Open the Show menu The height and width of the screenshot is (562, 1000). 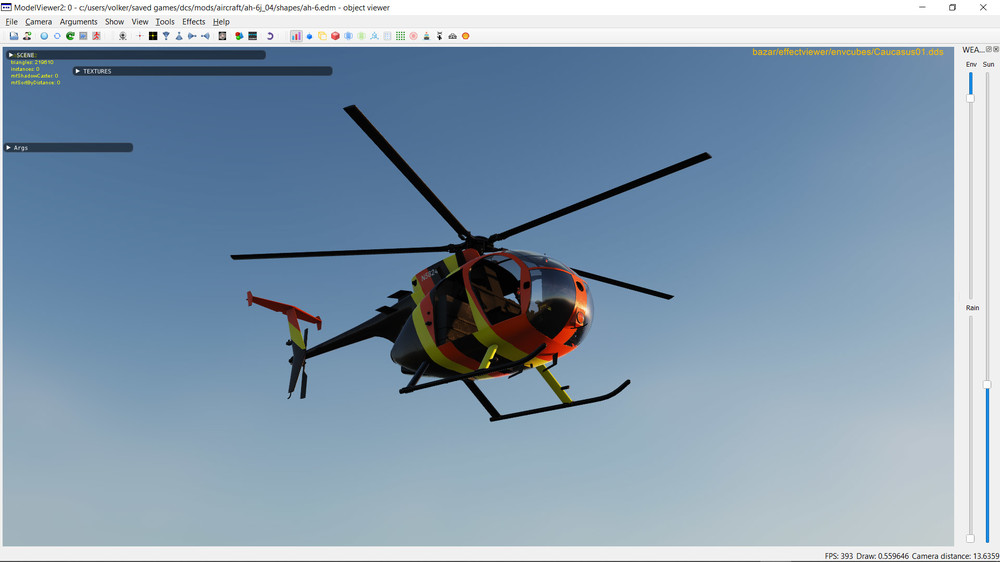[114, 22]
